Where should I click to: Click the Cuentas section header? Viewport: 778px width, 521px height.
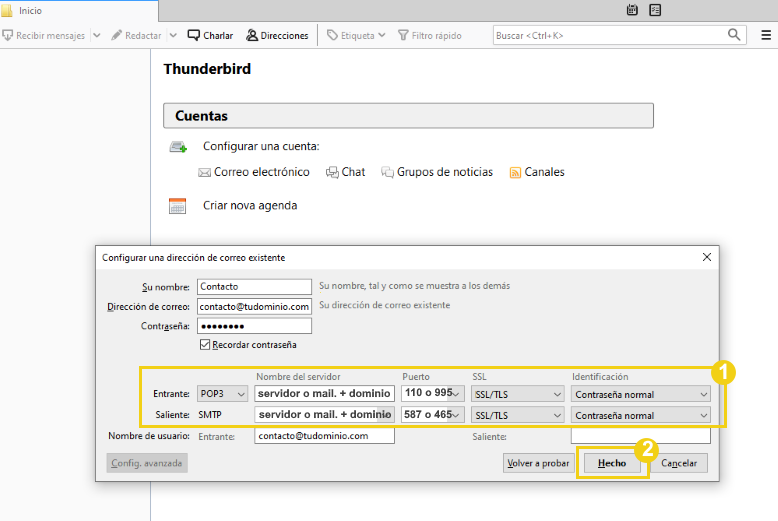[408, 116]
